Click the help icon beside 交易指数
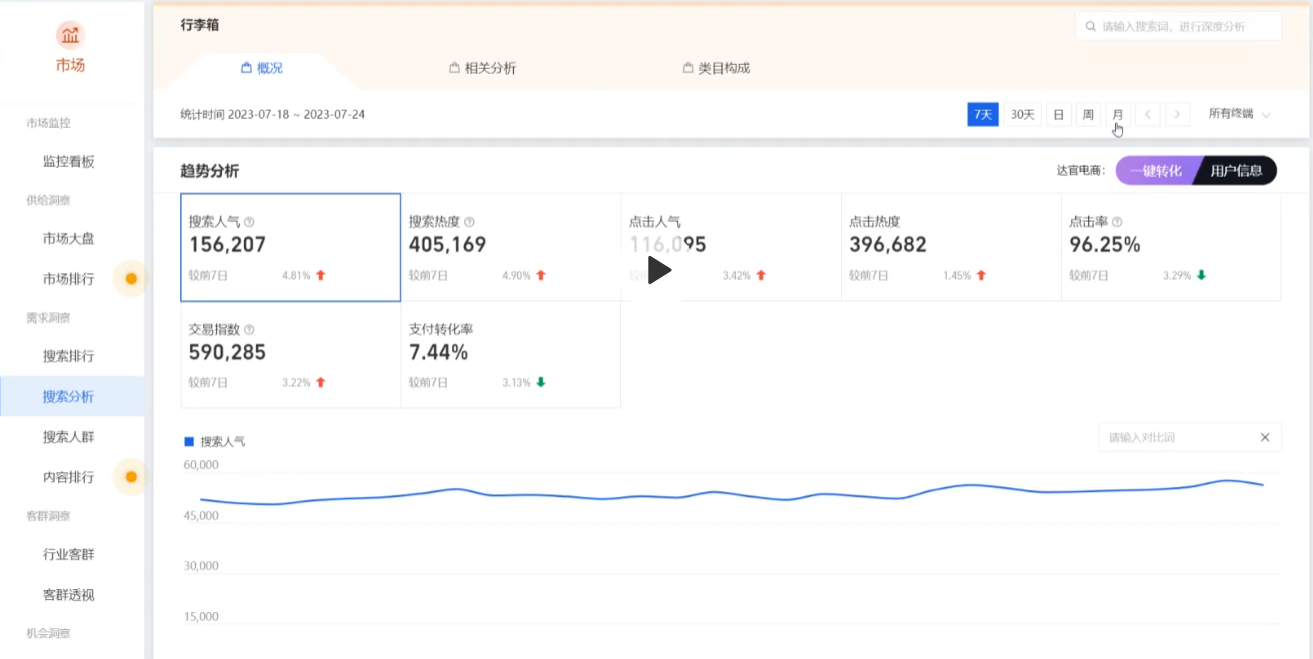 pos(249,329)
